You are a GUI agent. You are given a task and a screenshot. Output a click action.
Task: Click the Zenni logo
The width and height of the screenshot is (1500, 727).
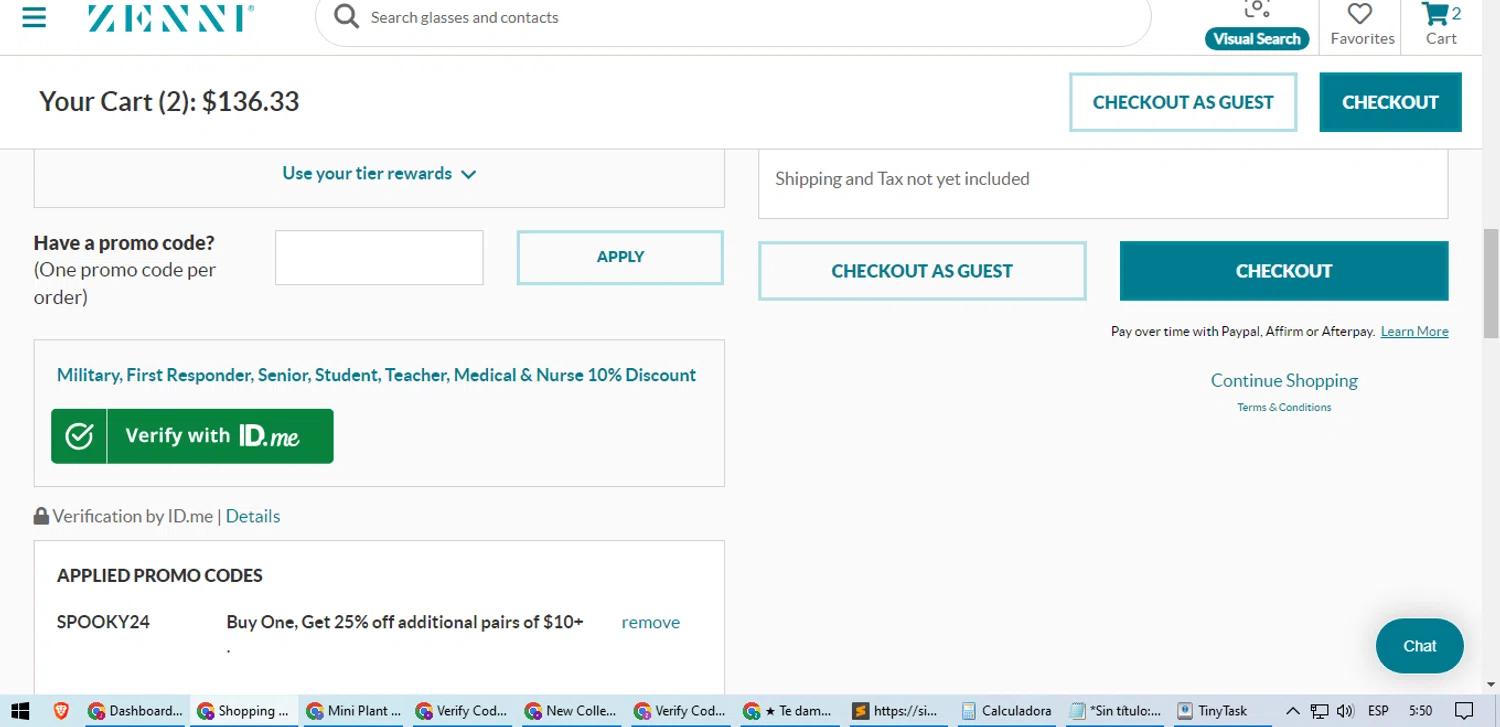[x=170, y=17]
